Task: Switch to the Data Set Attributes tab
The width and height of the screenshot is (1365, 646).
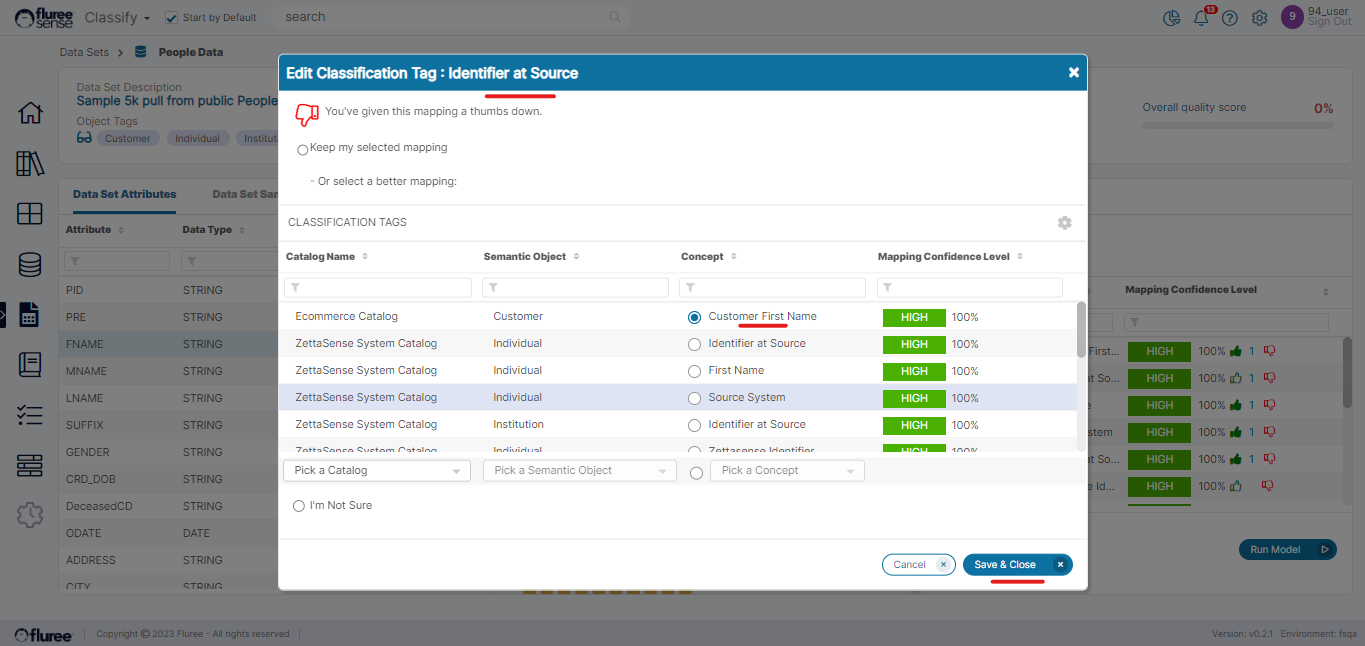Action: (x=124, y=194)
